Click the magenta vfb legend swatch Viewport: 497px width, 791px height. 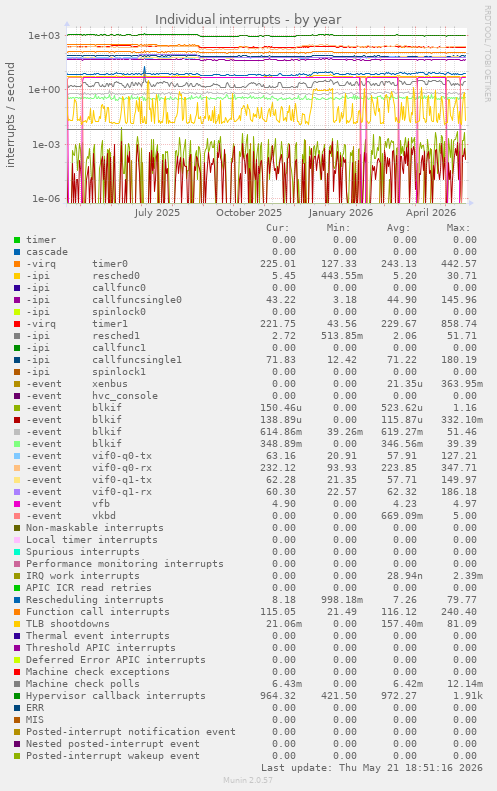(17, 504)
